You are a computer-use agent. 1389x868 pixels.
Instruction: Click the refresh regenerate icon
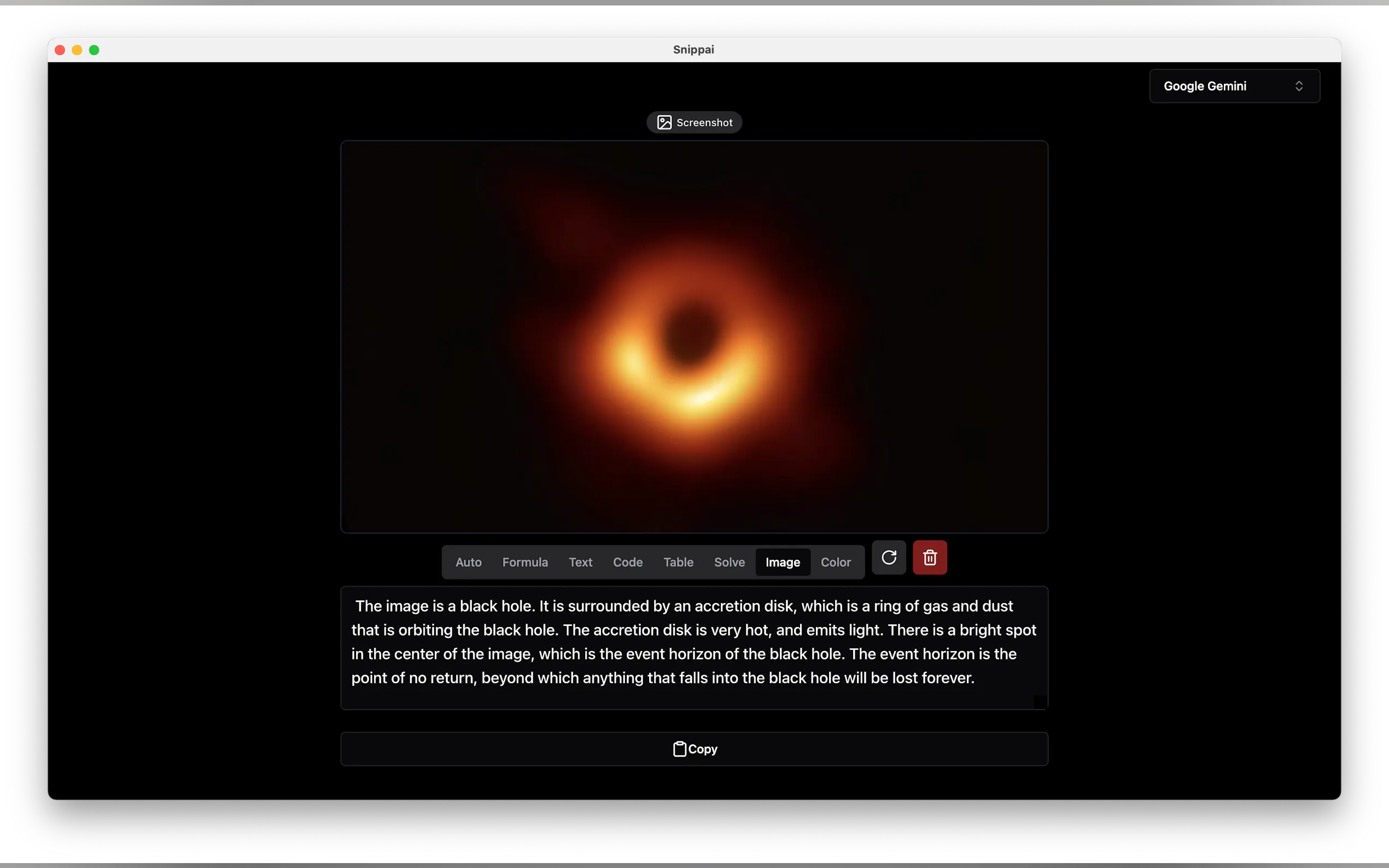(888, 558)
